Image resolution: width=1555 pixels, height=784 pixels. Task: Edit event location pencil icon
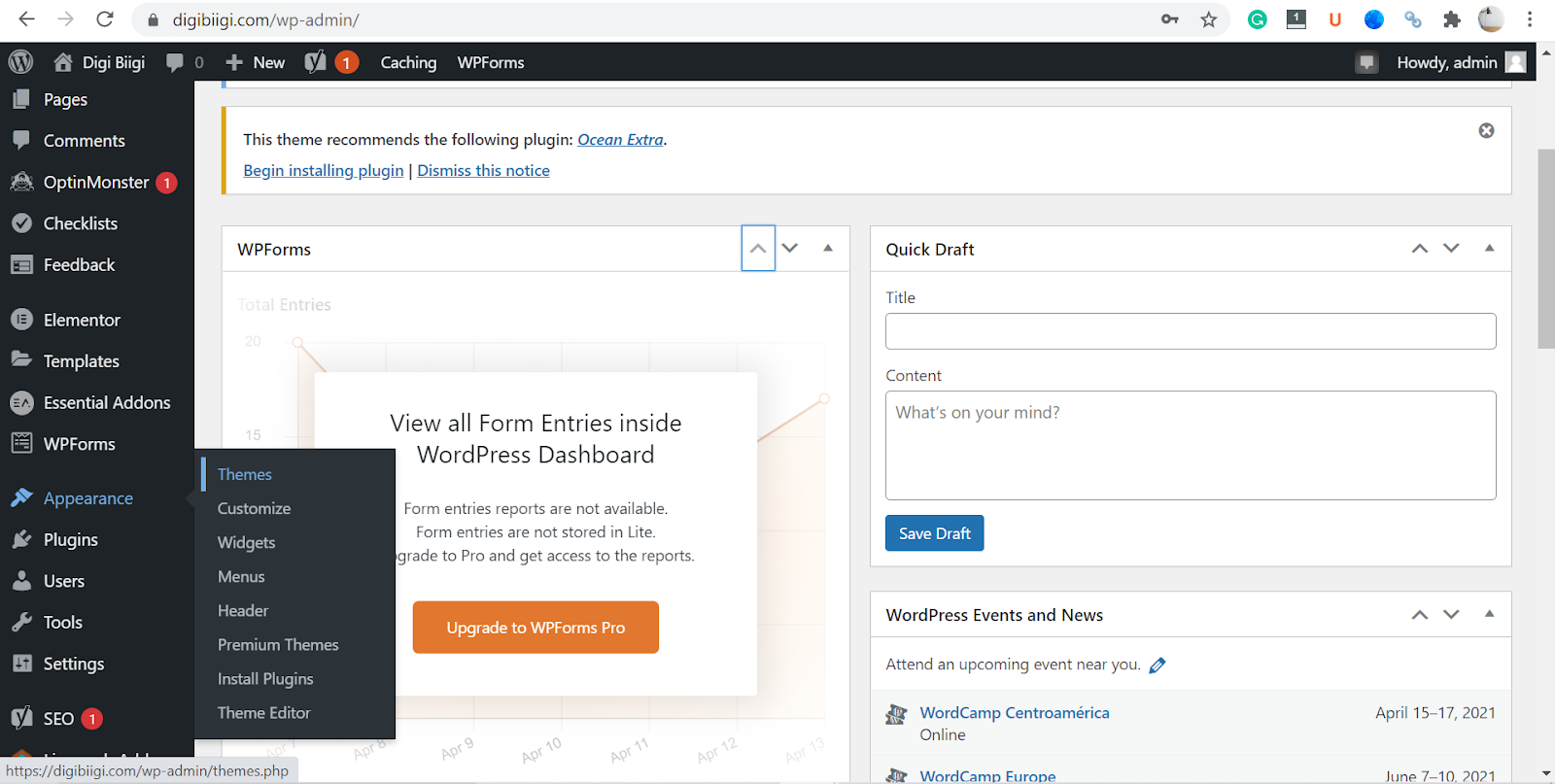pyautogui.click(x=1157, y=665)
